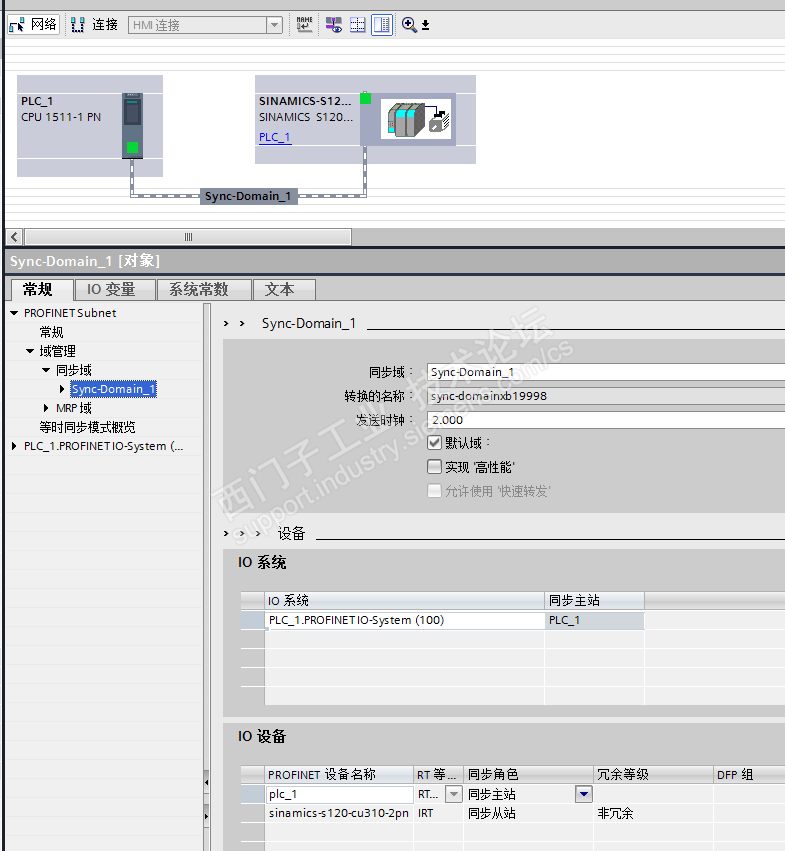This screenshot has height=851, width=785.
Task: Select the sinamics-s120-cu310-2pn device row
Action: (x=339, y=814)
